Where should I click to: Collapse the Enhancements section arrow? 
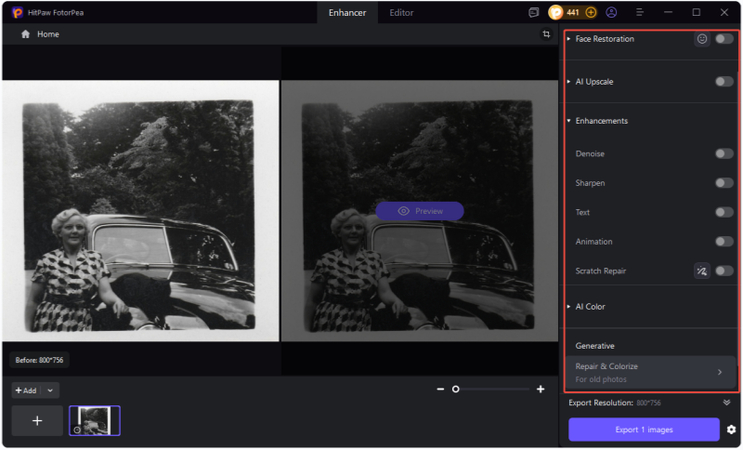click(569, 121)
